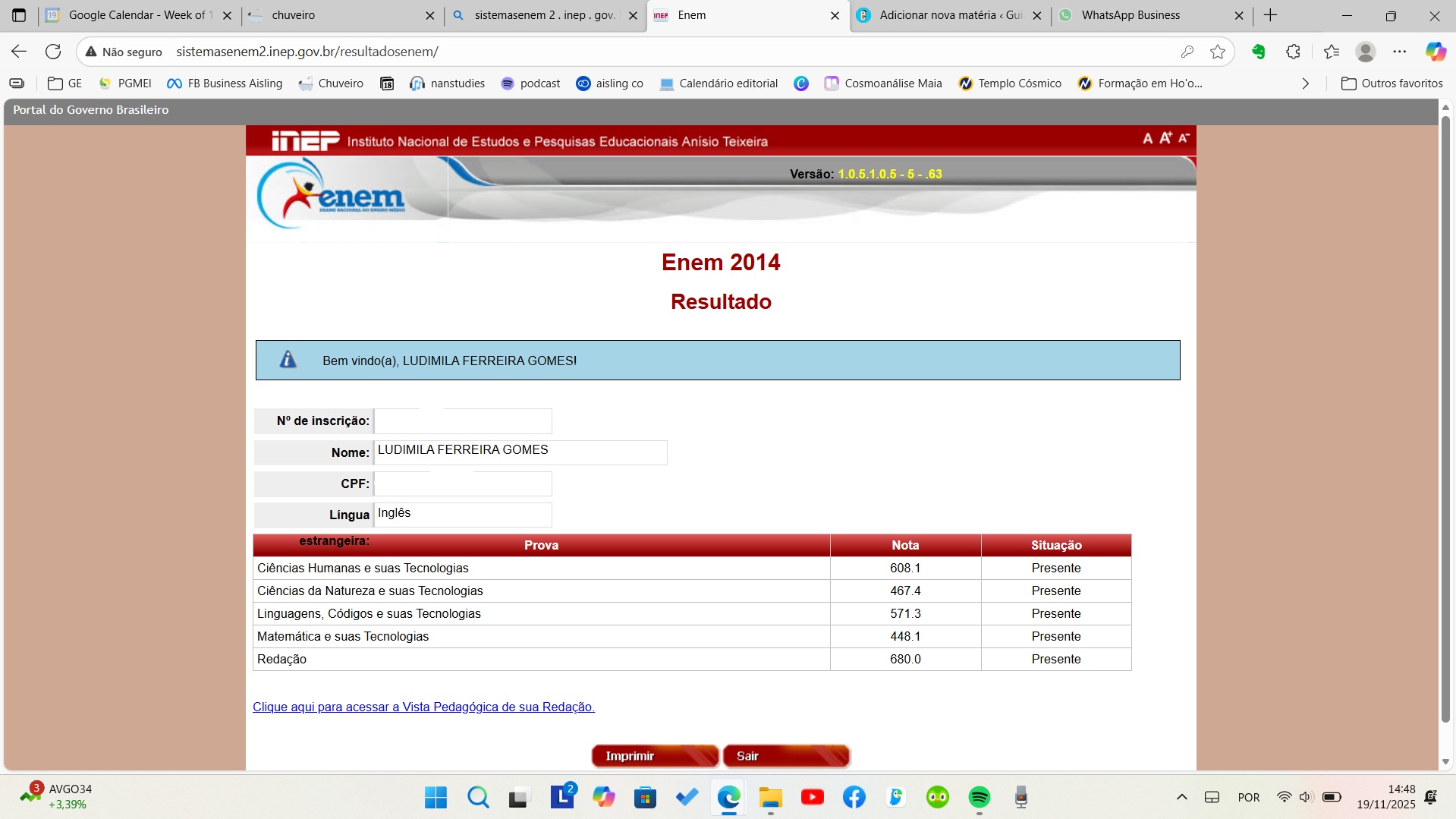Toggle vertical tabs with the top-left icon
The height and width of the screenshot is (819, 1456).
click(19, 15)
